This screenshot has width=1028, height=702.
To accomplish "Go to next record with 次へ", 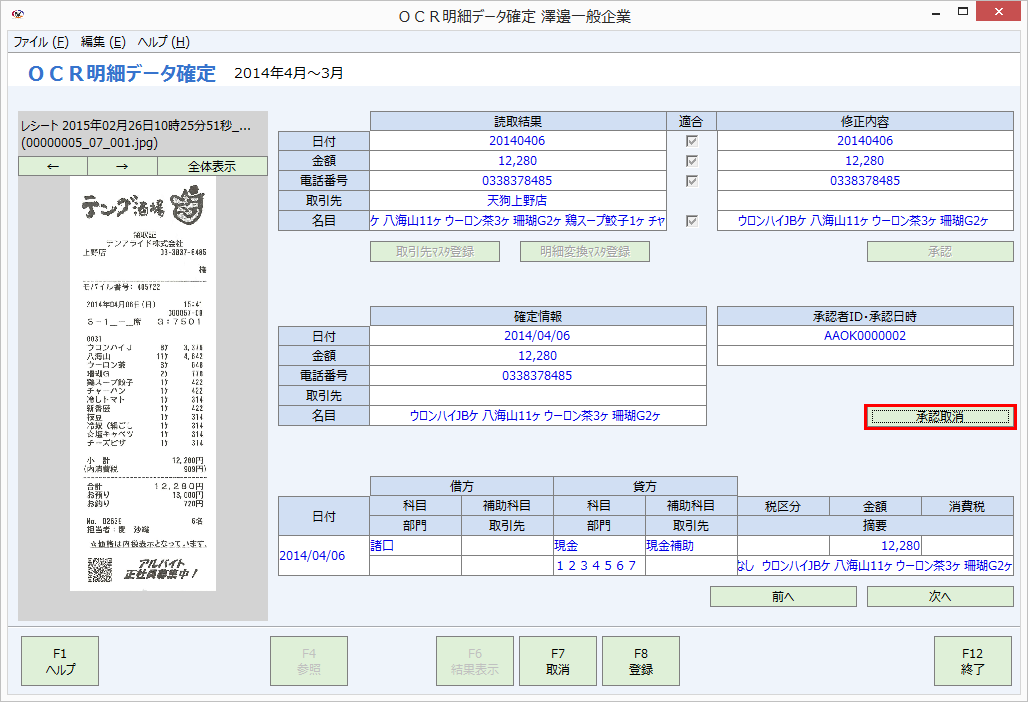I will coord(939,595).
